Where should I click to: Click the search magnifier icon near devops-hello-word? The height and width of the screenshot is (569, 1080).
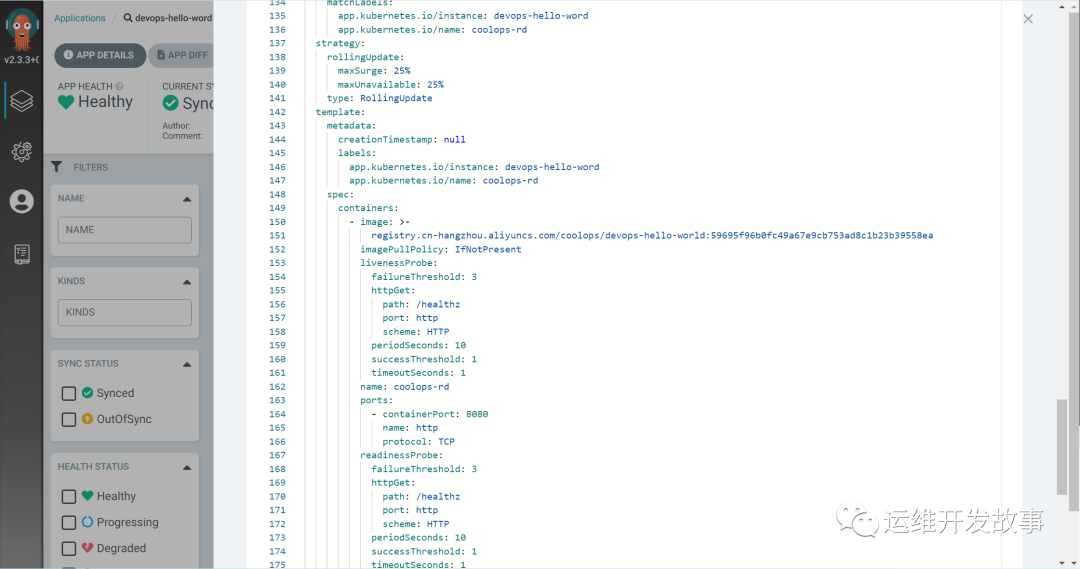[127, 18]
